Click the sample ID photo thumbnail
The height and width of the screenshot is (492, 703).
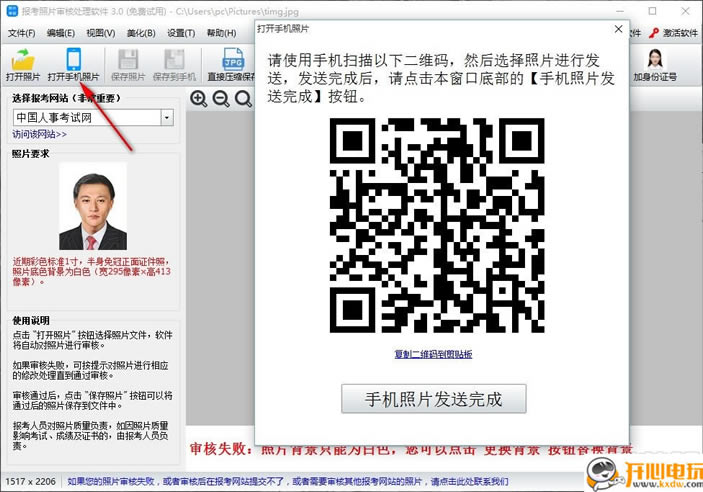[x=93, y=206]
